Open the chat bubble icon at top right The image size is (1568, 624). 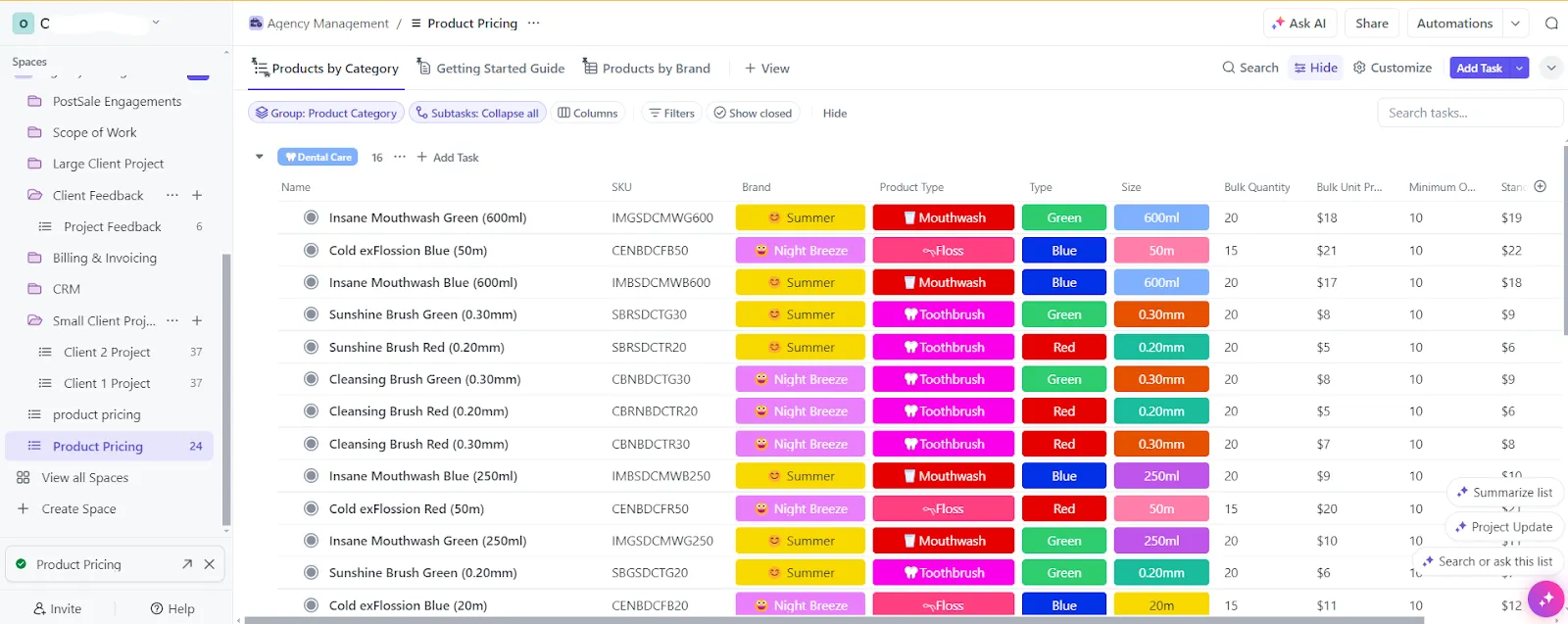(x=1551, y=24)
